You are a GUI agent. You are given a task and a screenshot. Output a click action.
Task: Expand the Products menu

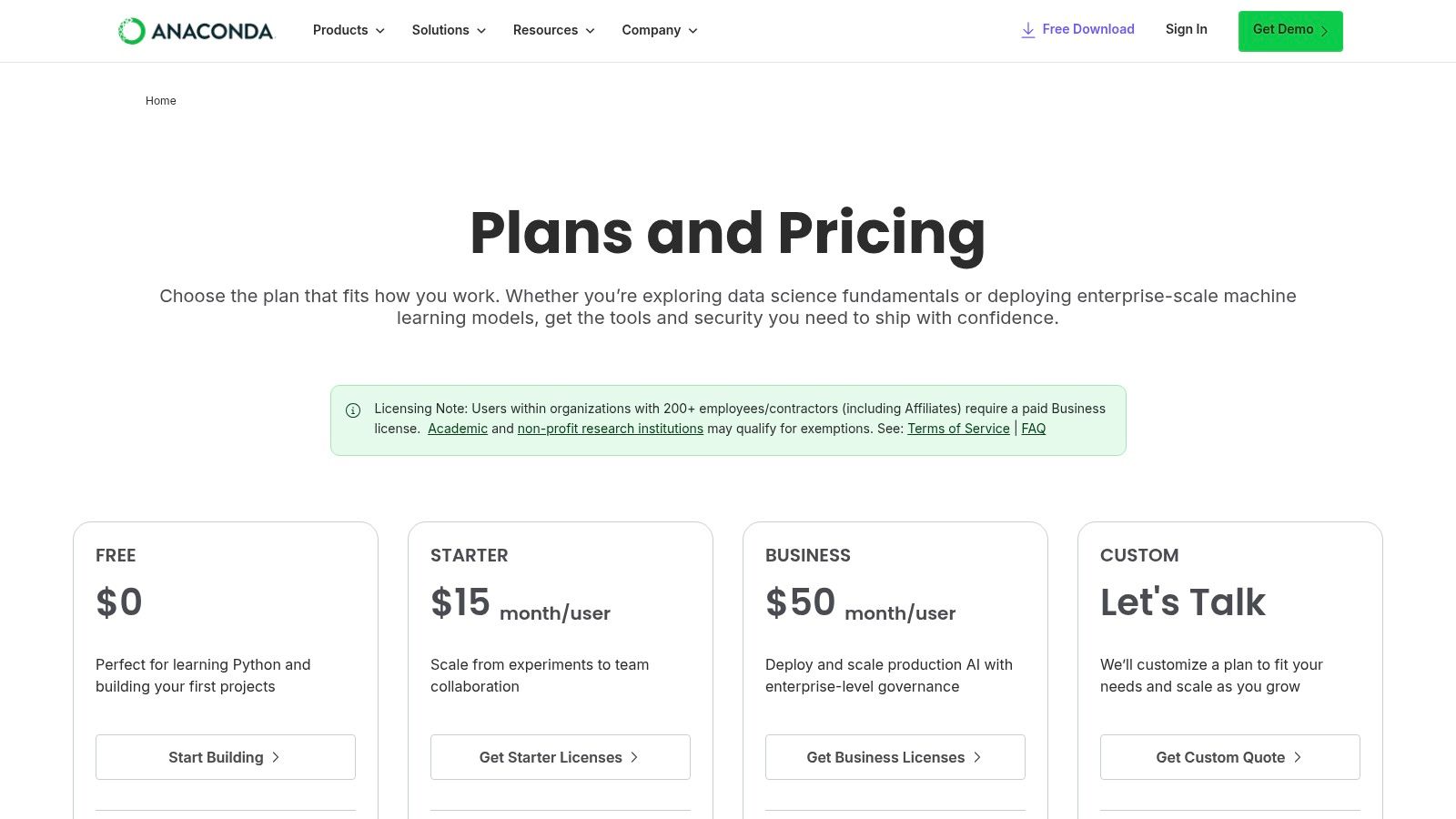click(x=349, y=30)
